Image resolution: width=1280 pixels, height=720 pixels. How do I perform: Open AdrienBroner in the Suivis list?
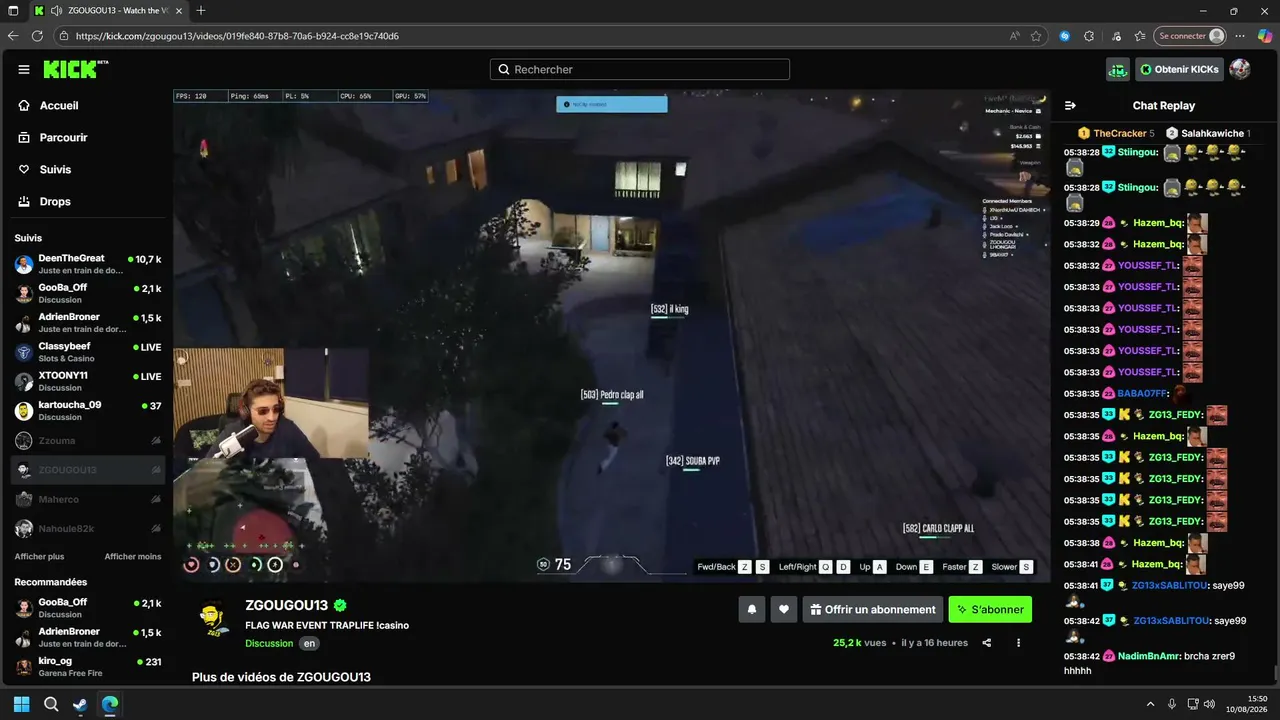[x=88, y=323]
